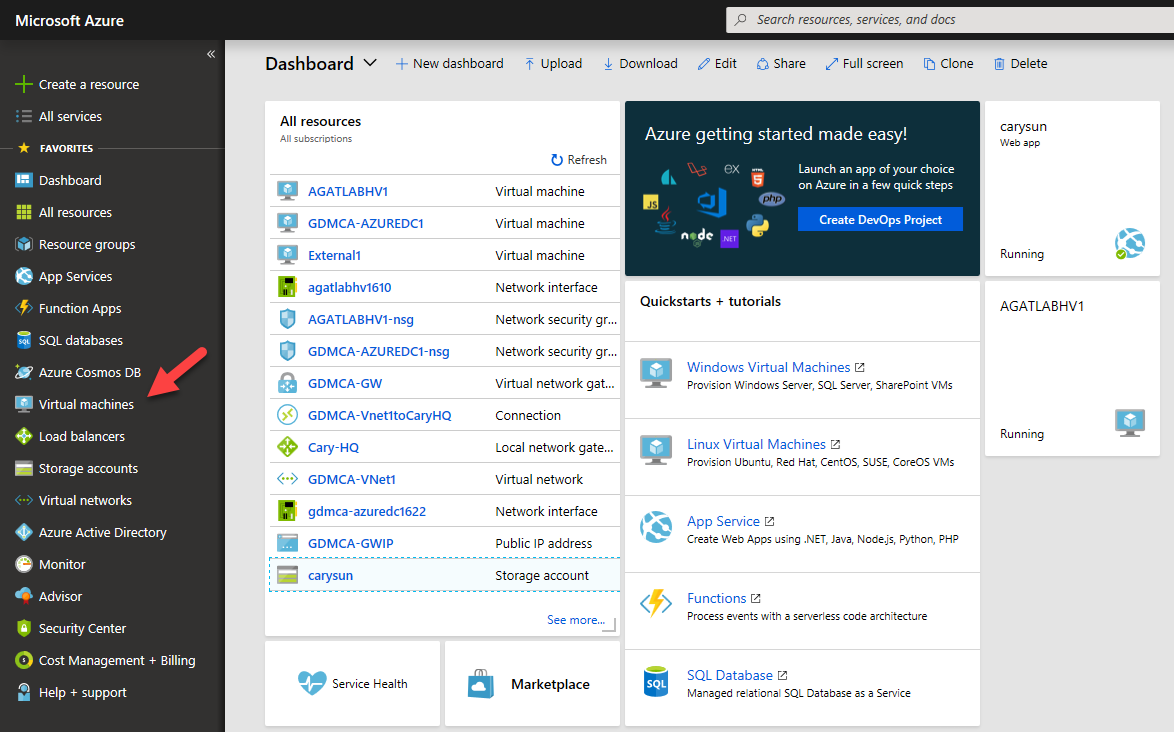The image size is (1174, 732).
Task: Click the Azure Active Directory icon
Action: pos(24,532)
